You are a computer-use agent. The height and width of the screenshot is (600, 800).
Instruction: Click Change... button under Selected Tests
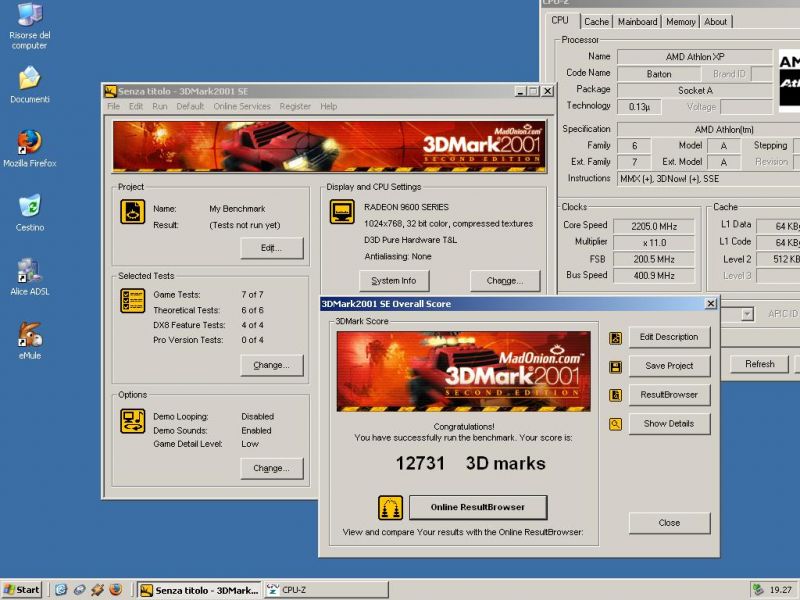[x=271, y=365]
